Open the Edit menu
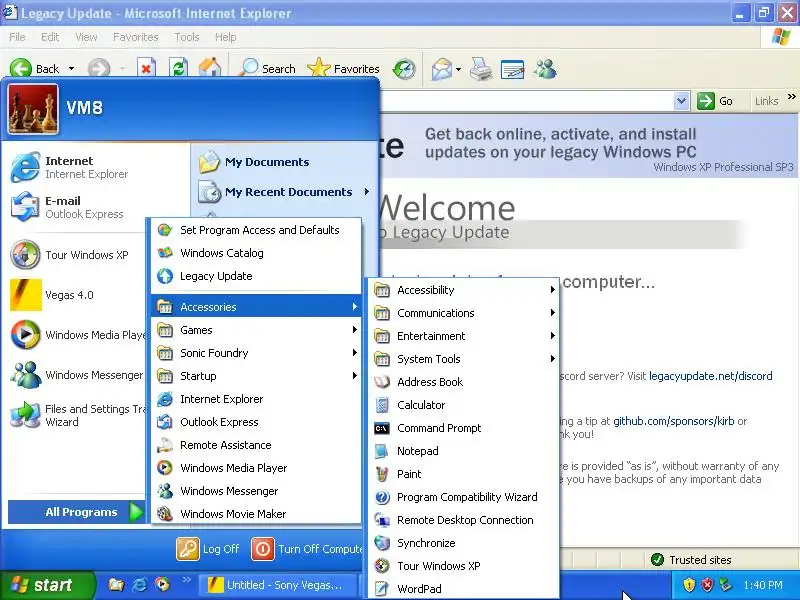800x600 pixels. (50, 37)
